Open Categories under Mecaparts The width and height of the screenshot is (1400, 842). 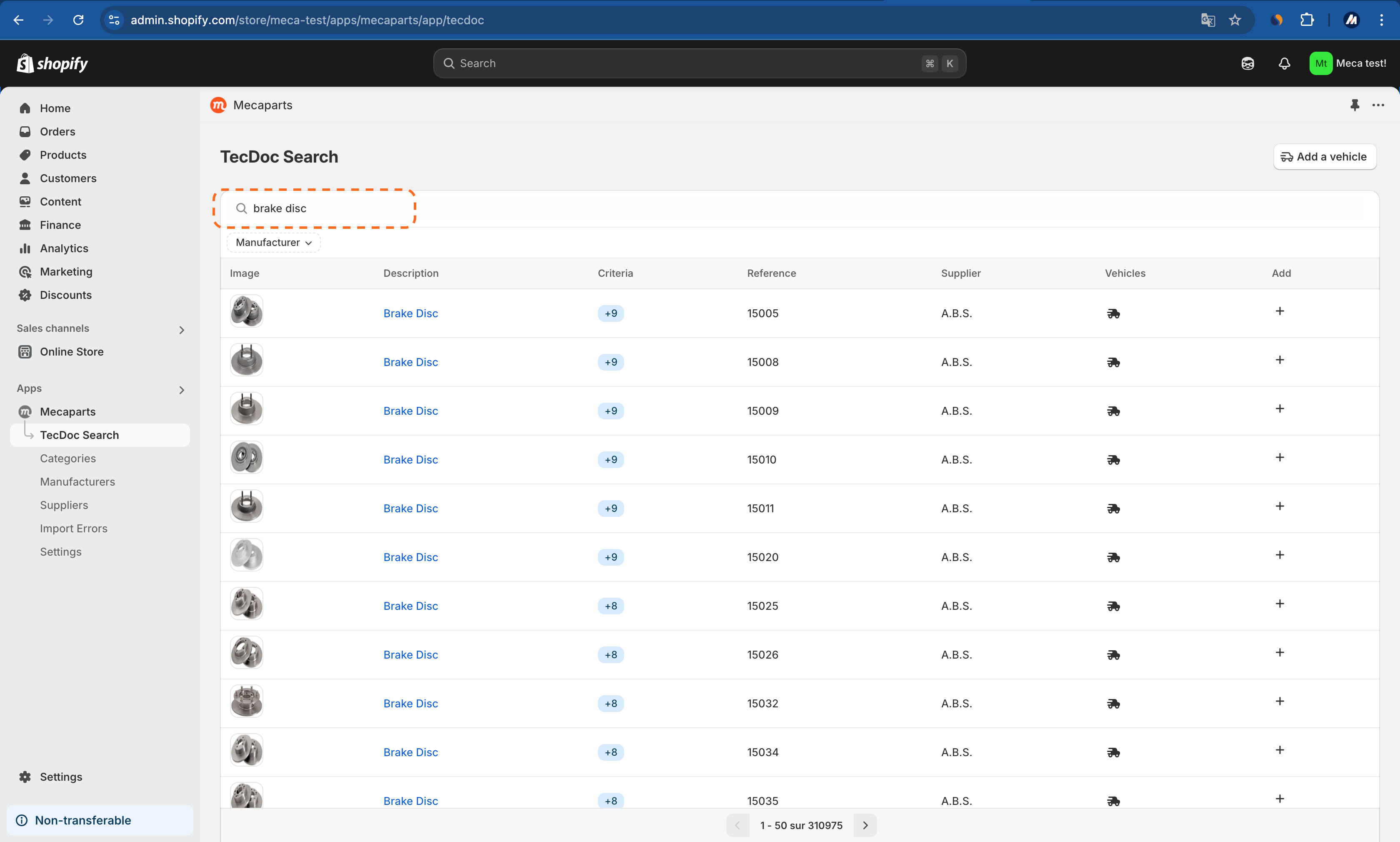67,459
